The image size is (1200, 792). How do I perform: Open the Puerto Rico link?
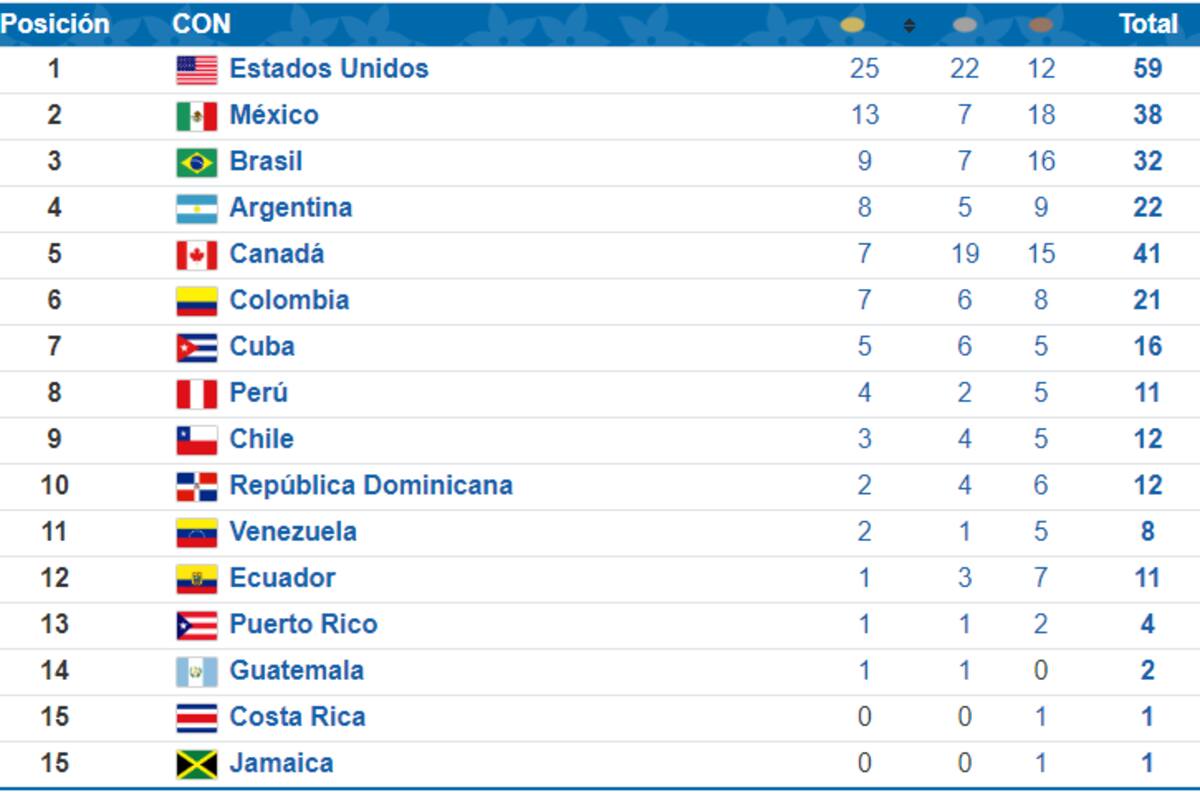click(304, 624)
